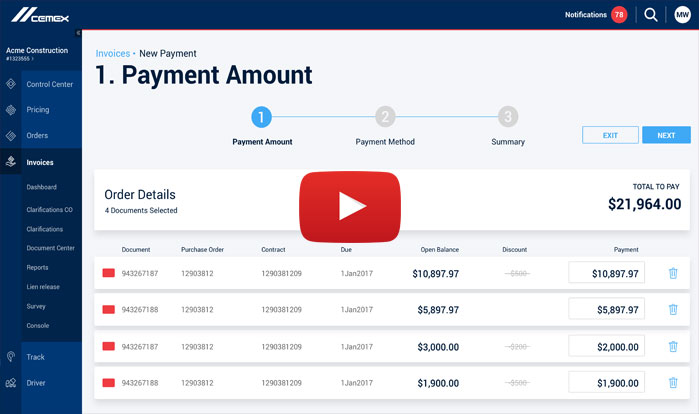The height and width of the screenshot is (414, 699).
Task: Click the Orders sidebar icon
Action: [11, 135]
